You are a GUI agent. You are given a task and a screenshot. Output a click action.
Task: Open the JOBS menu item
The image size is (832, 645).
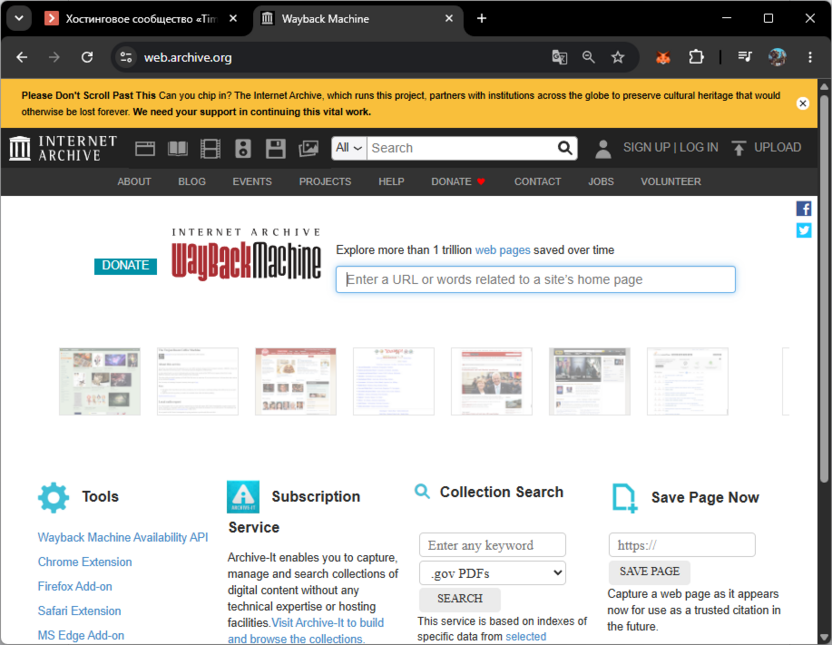point(601,181)
